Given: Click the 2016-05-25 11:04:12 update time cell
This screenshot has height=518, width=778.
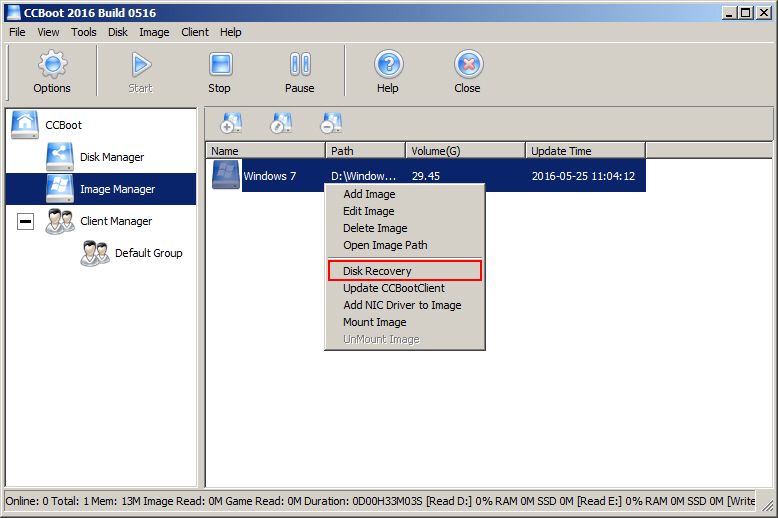Looking at the screenshot, I should (x=584, y=176).
